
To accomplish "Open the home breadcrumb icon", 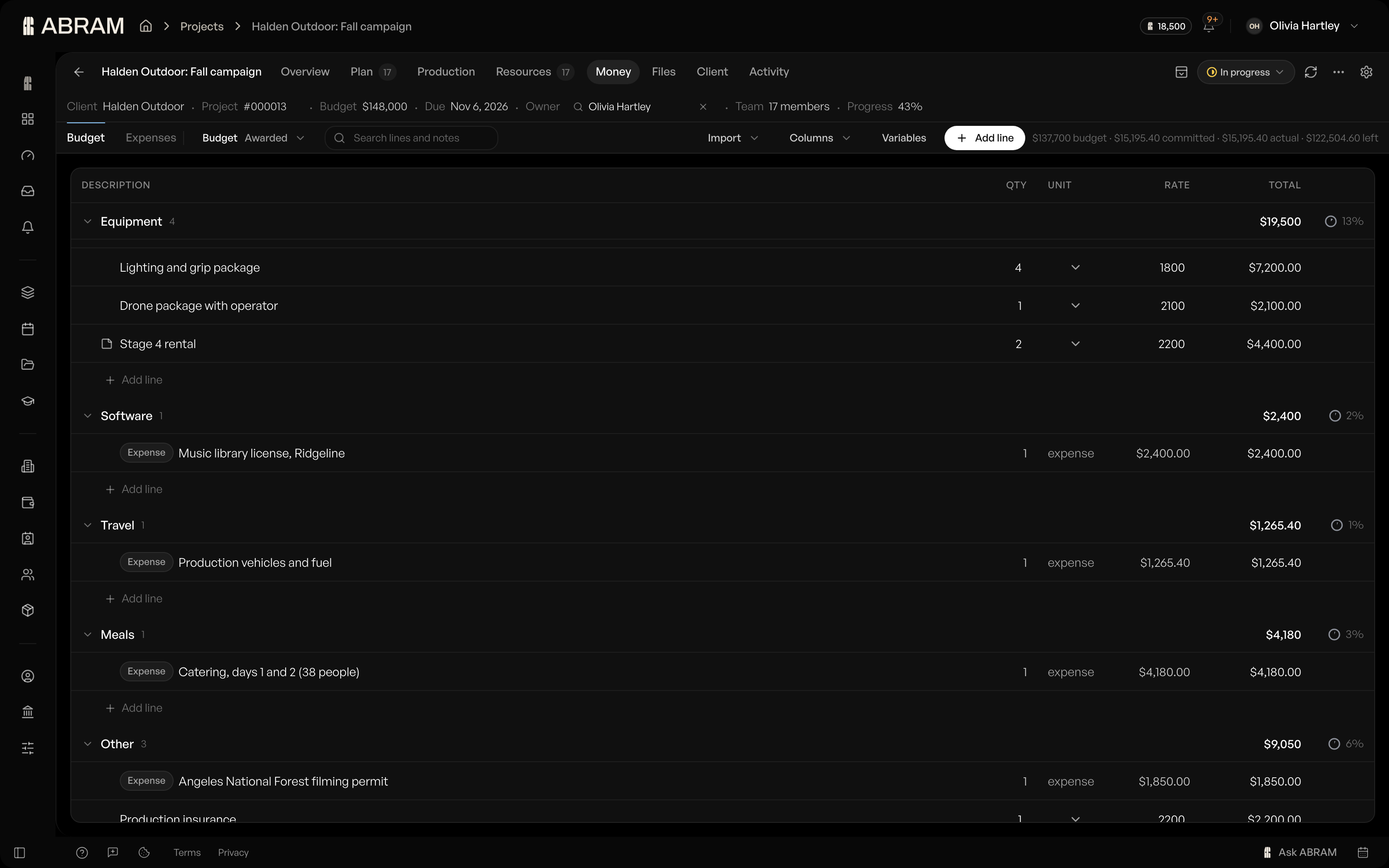I will [x=146, y=26].
